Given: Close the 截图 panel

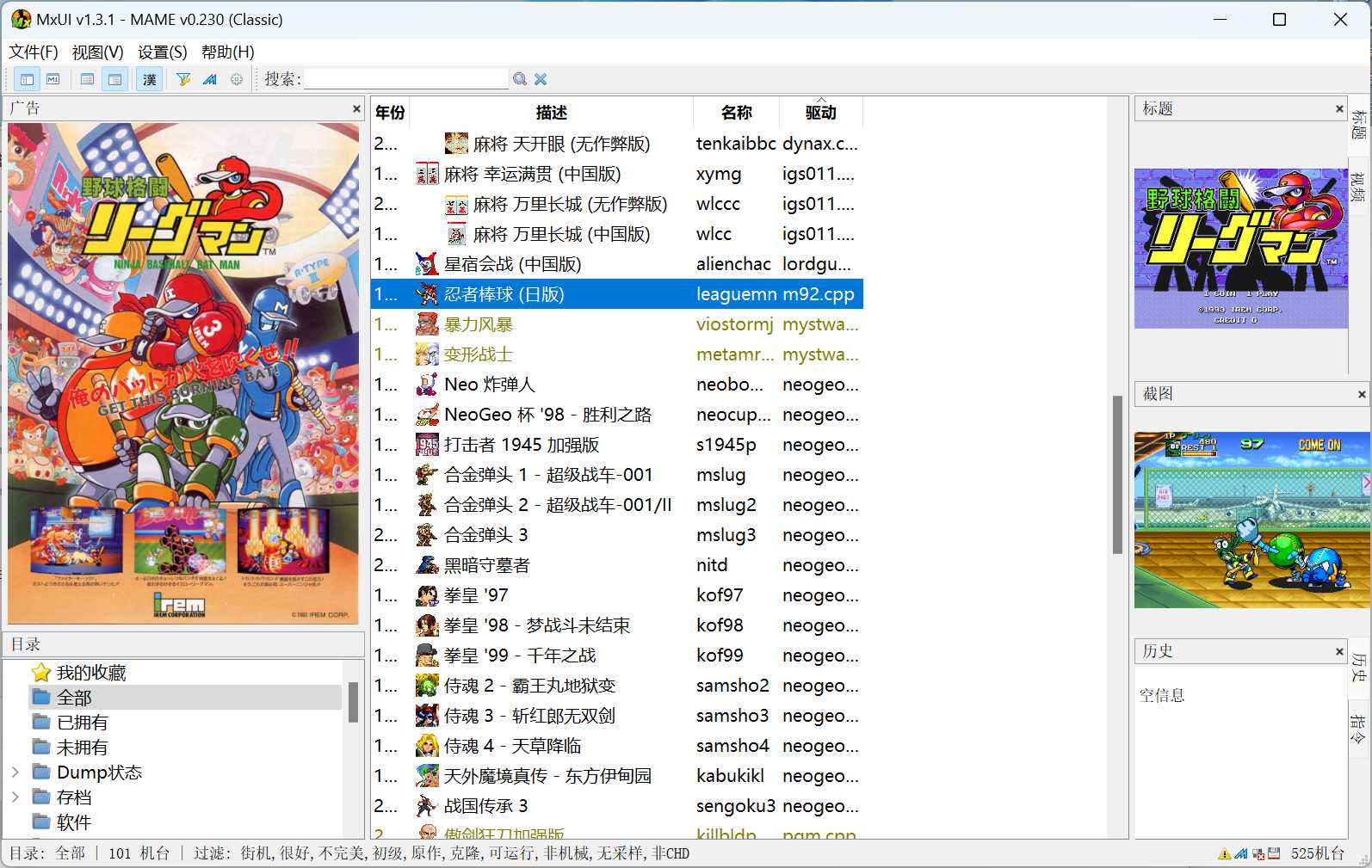Looking at the screenshot, I should (x=1362, y=394).
